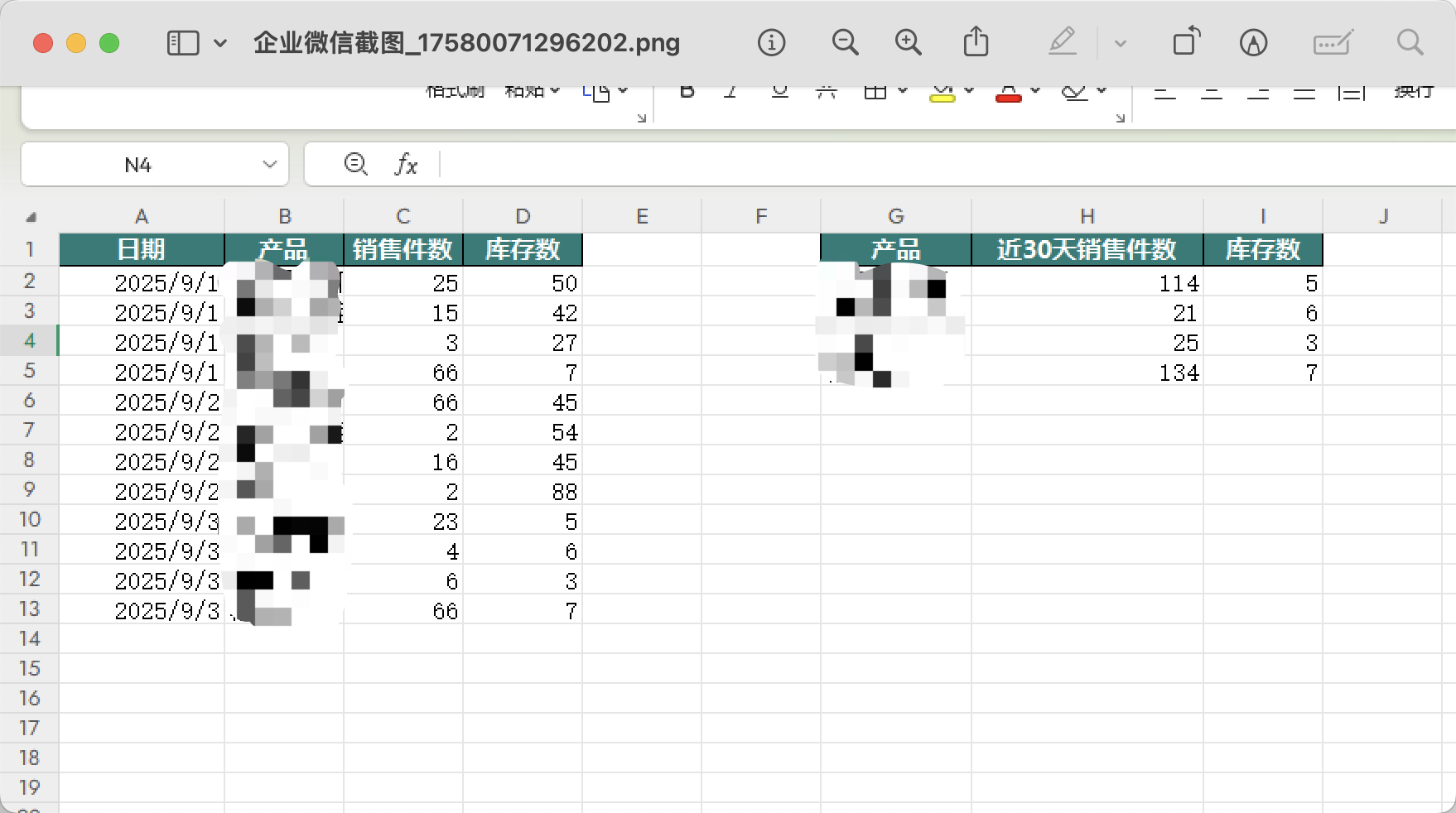
Task: Open the copy icon dropdown arrow
Action: pos(623,90)
